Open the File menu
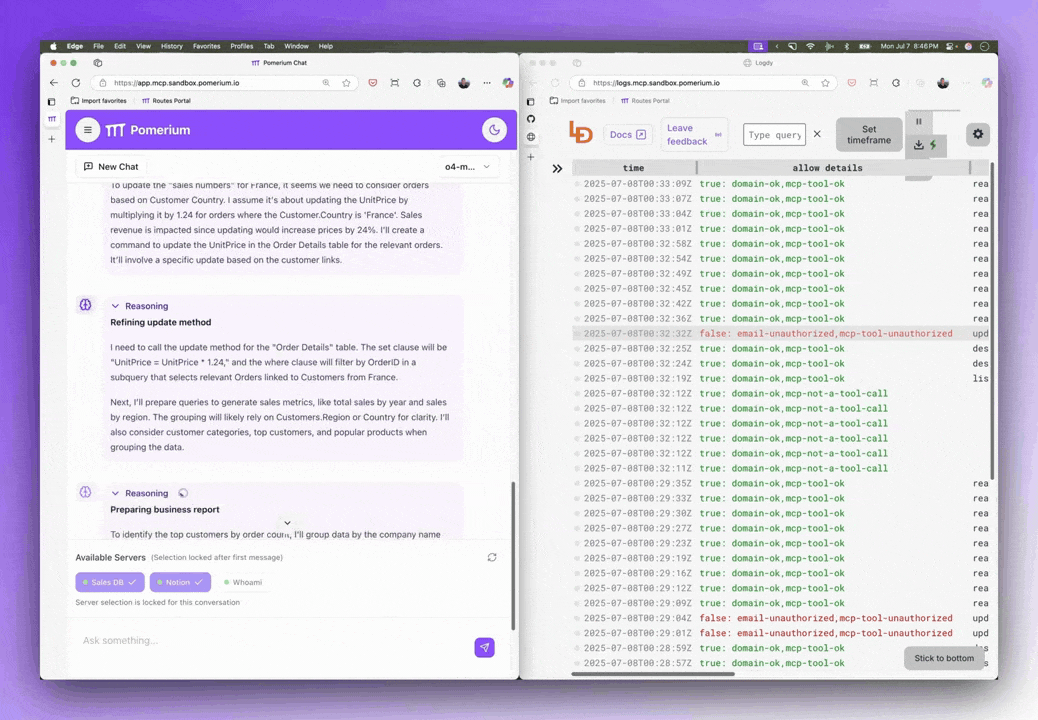 tap(99, 46)
